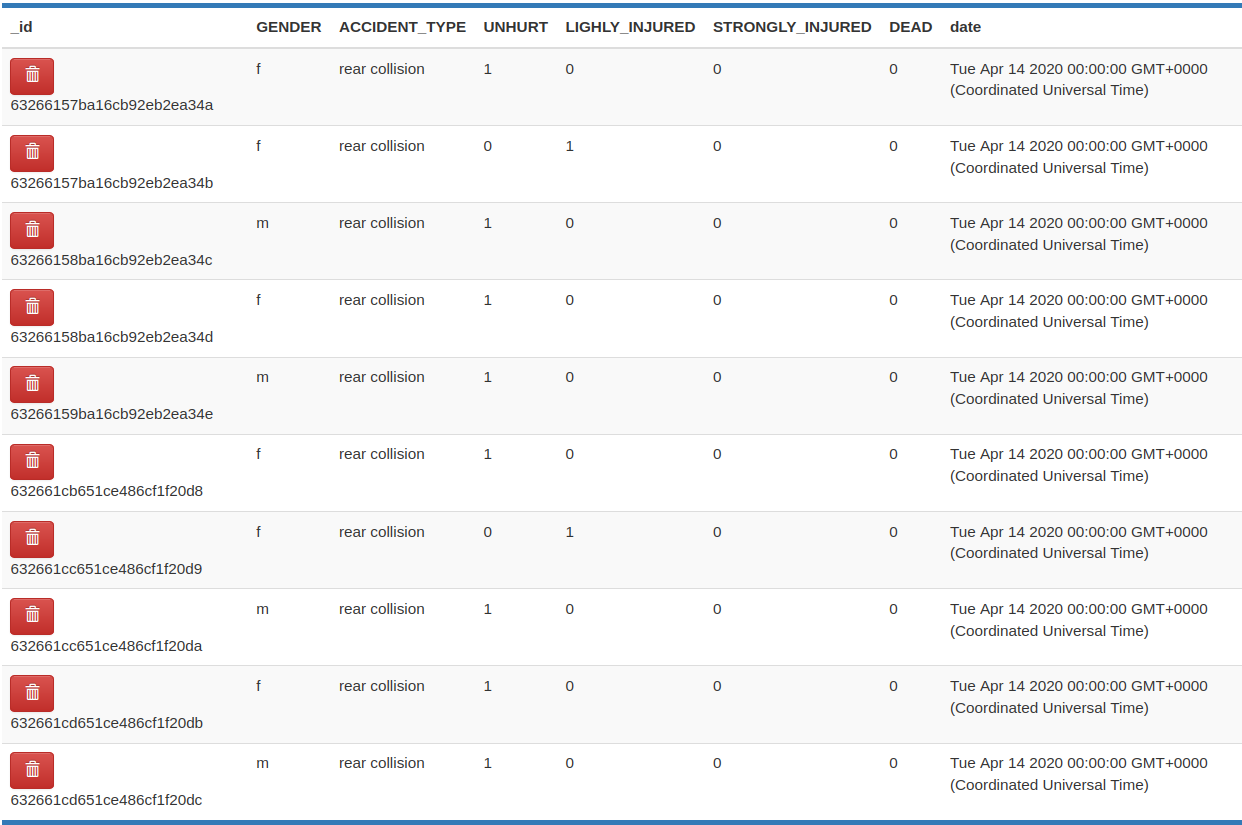Click the date column header
This screenshot has width=1242, height=825.
point(965,27)
